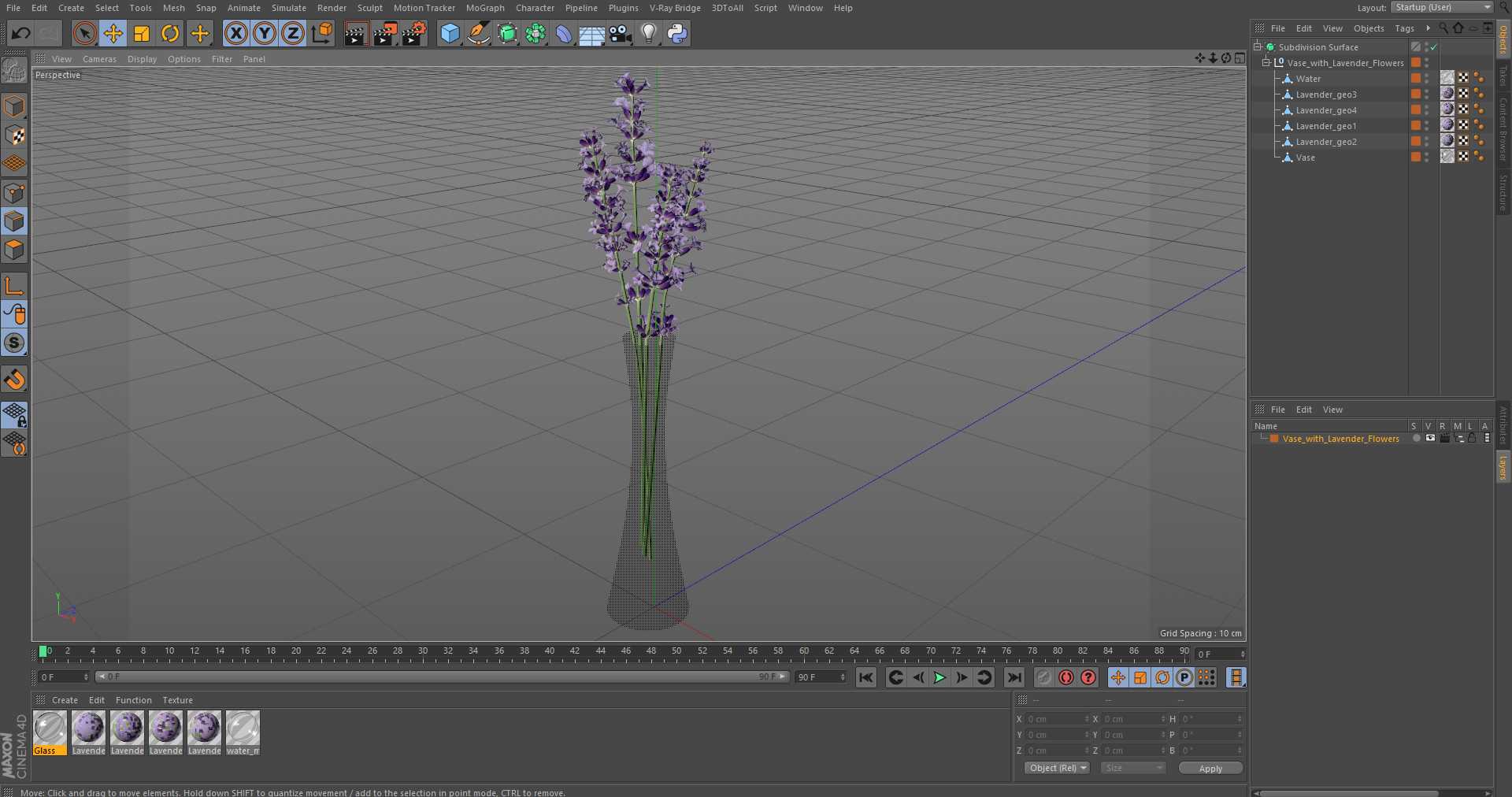Viewport: 1512px width, 797px height.
Task: Switch to Points mode
Action: 14,192
